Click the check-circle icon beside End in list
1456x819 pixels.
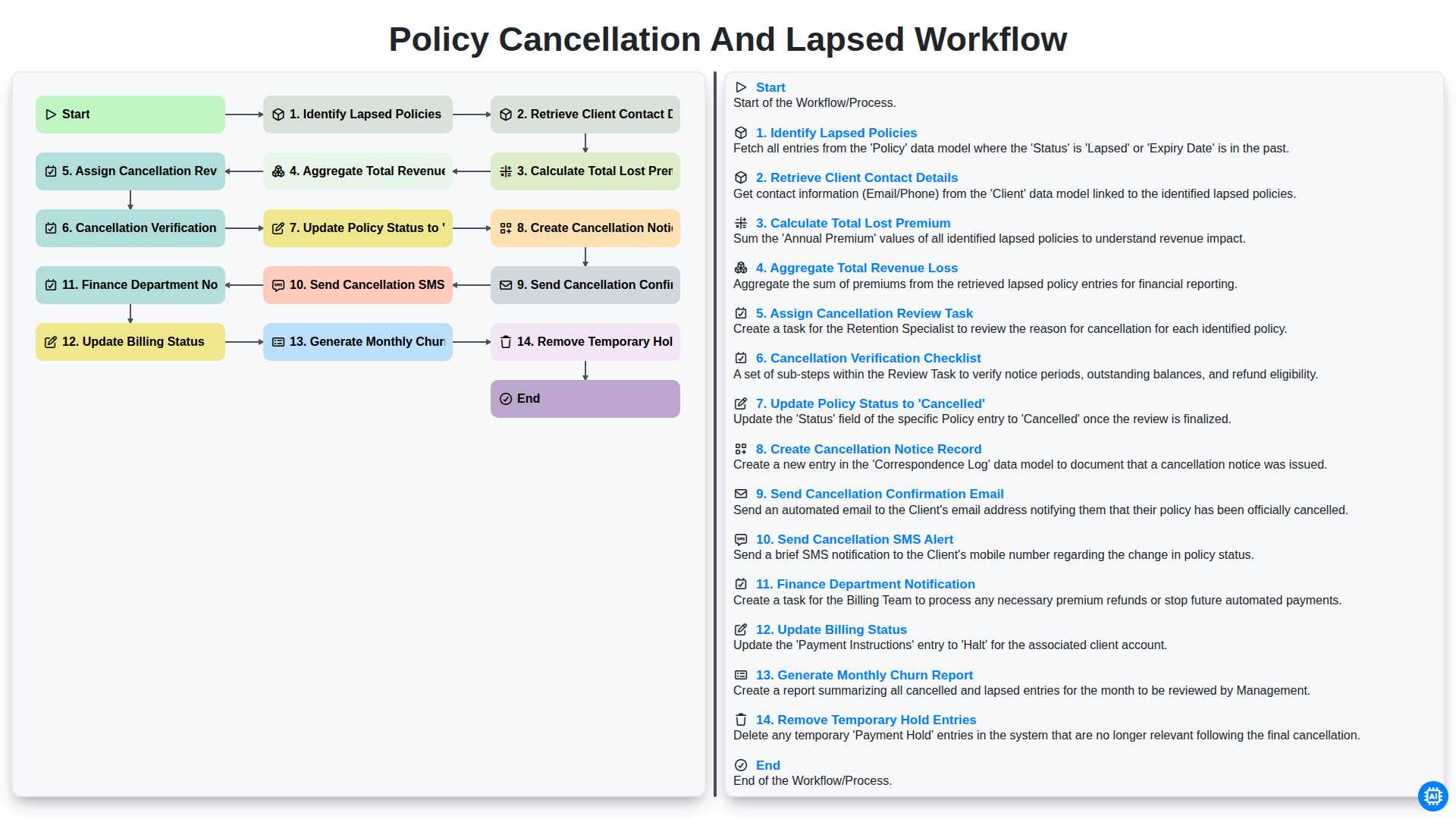(x=741, y=765)
